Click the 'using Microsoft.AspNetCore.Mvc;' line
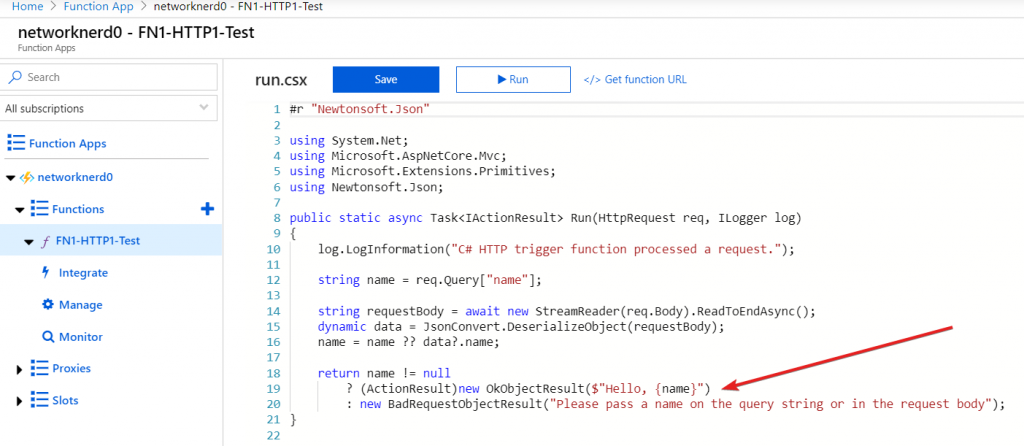 tap(398, 156)
